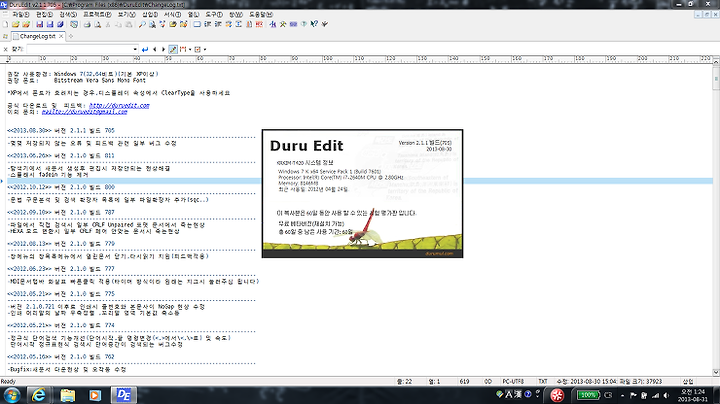Find next match with right arrow
Screen dimensions: 720x404
[x=163, y=49]
